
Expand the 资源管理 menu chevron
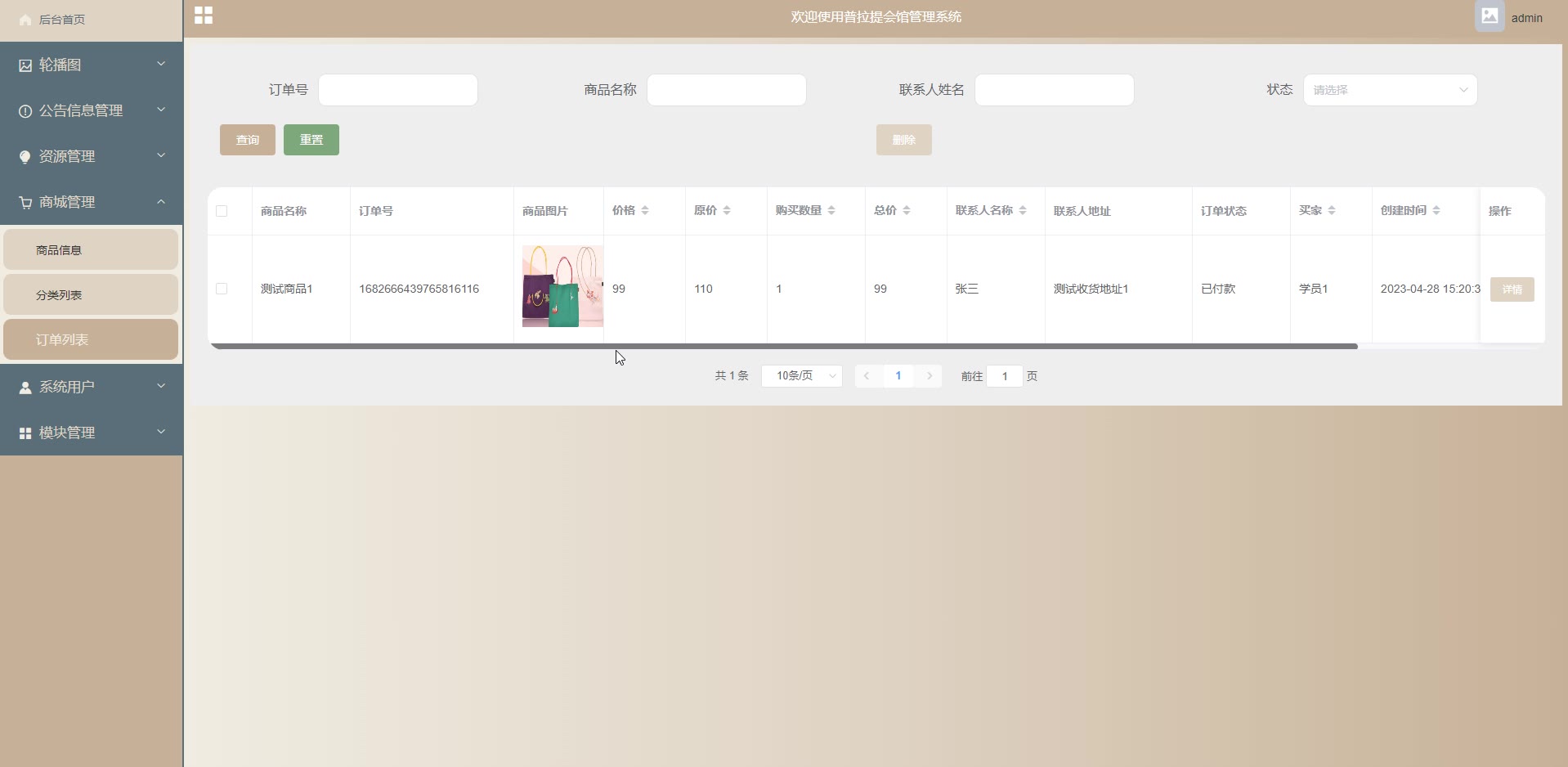click(161, 155)
